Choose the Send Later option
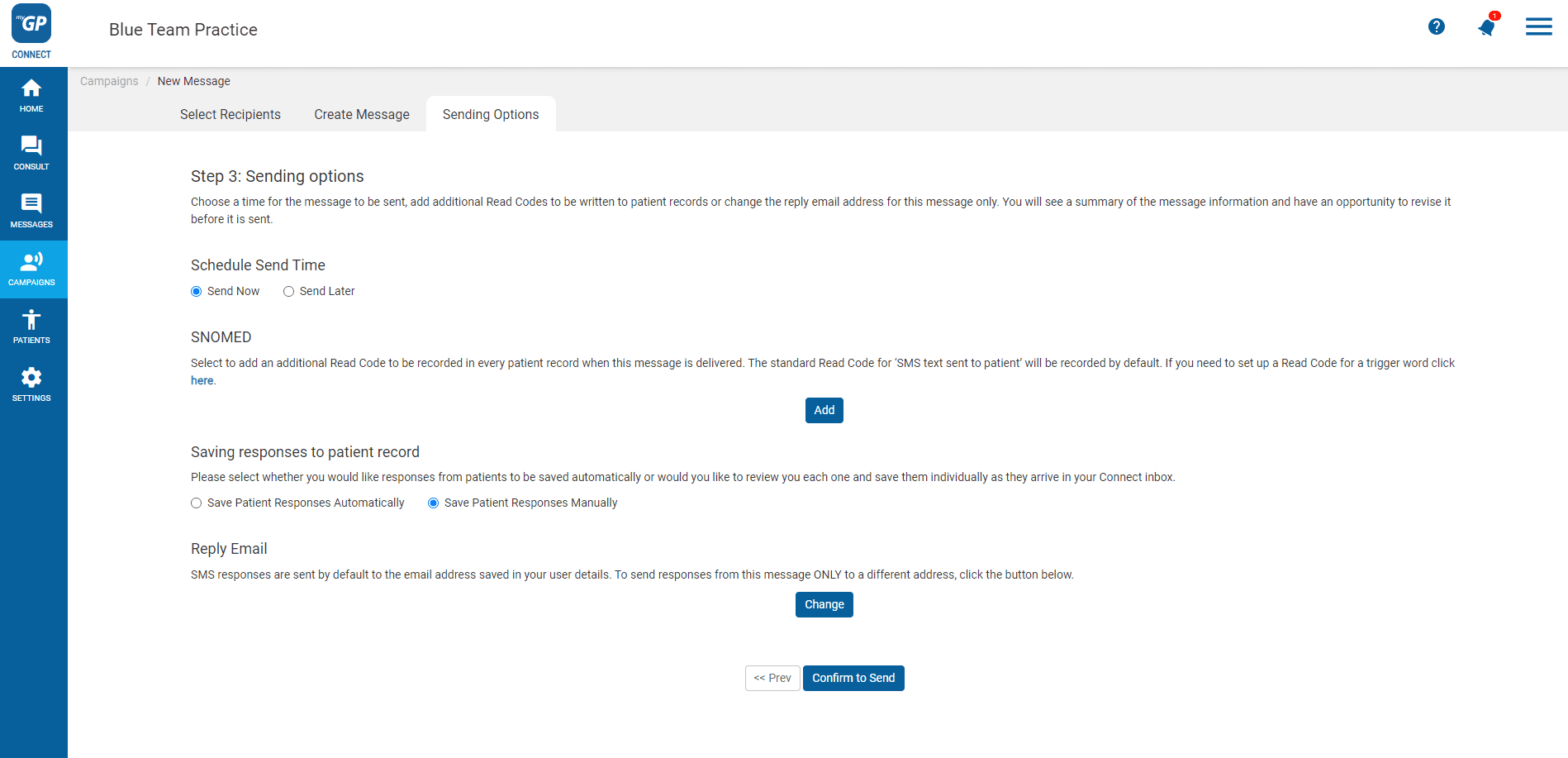This screenshot has width=1568, height=758. [288, 291]
